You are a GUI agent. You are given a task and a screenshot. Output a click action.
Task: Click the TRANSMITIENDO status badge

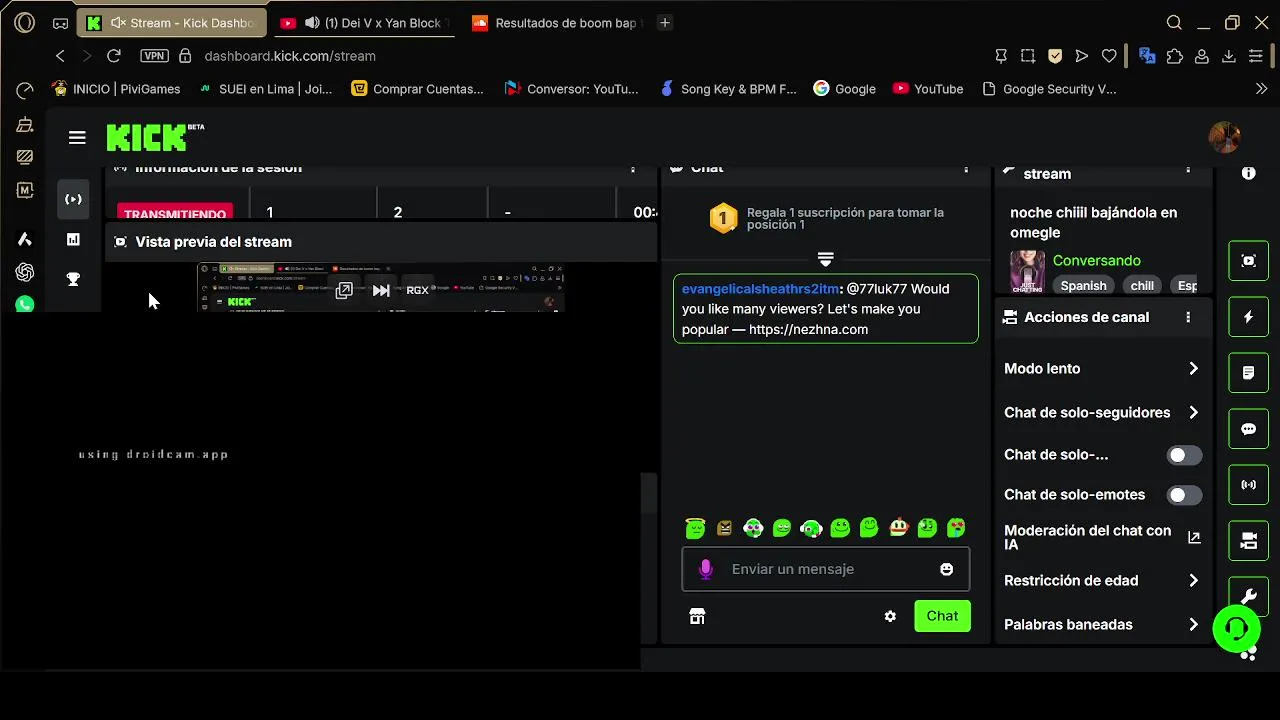pos(175,212)
